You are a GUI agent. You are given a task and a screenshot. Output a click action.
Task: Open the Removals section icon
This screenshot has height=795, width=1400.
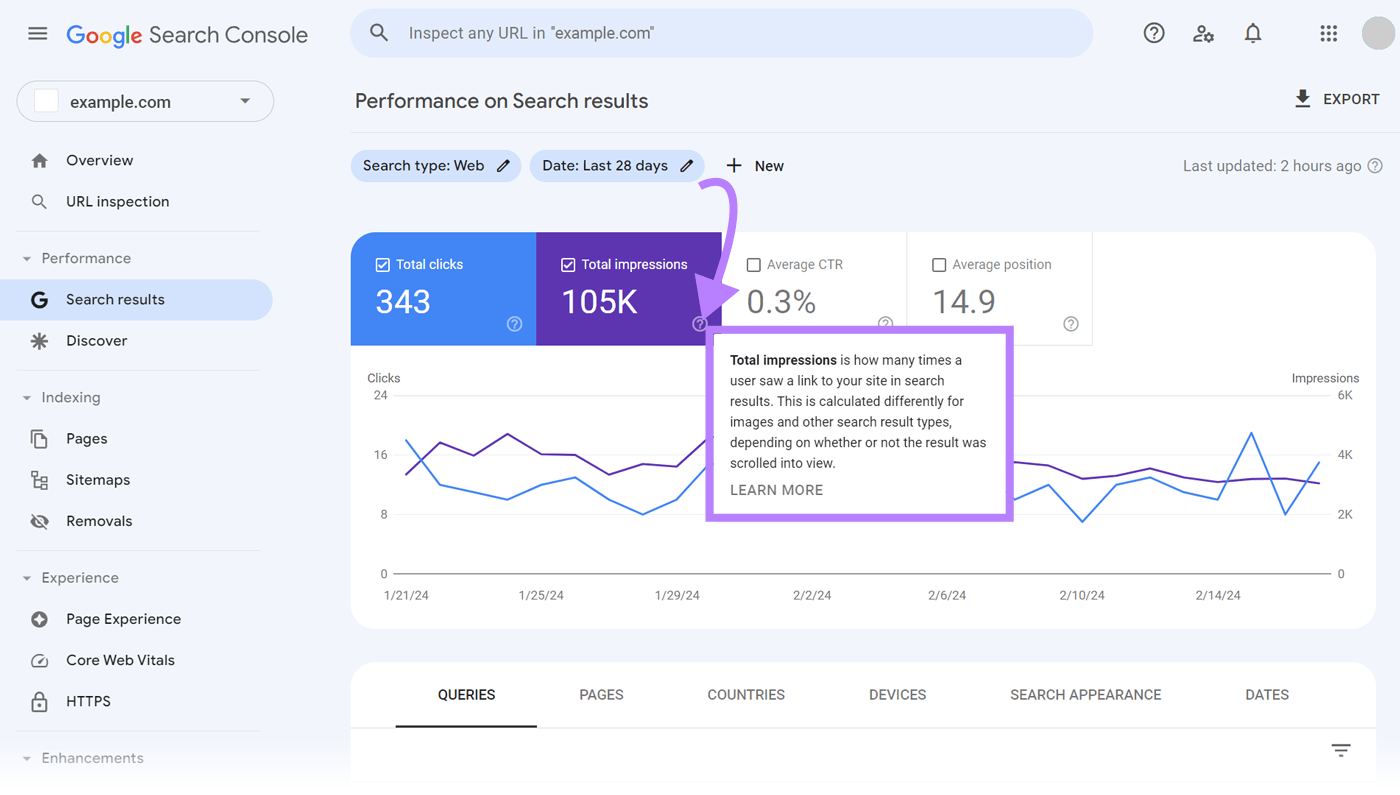39,520
